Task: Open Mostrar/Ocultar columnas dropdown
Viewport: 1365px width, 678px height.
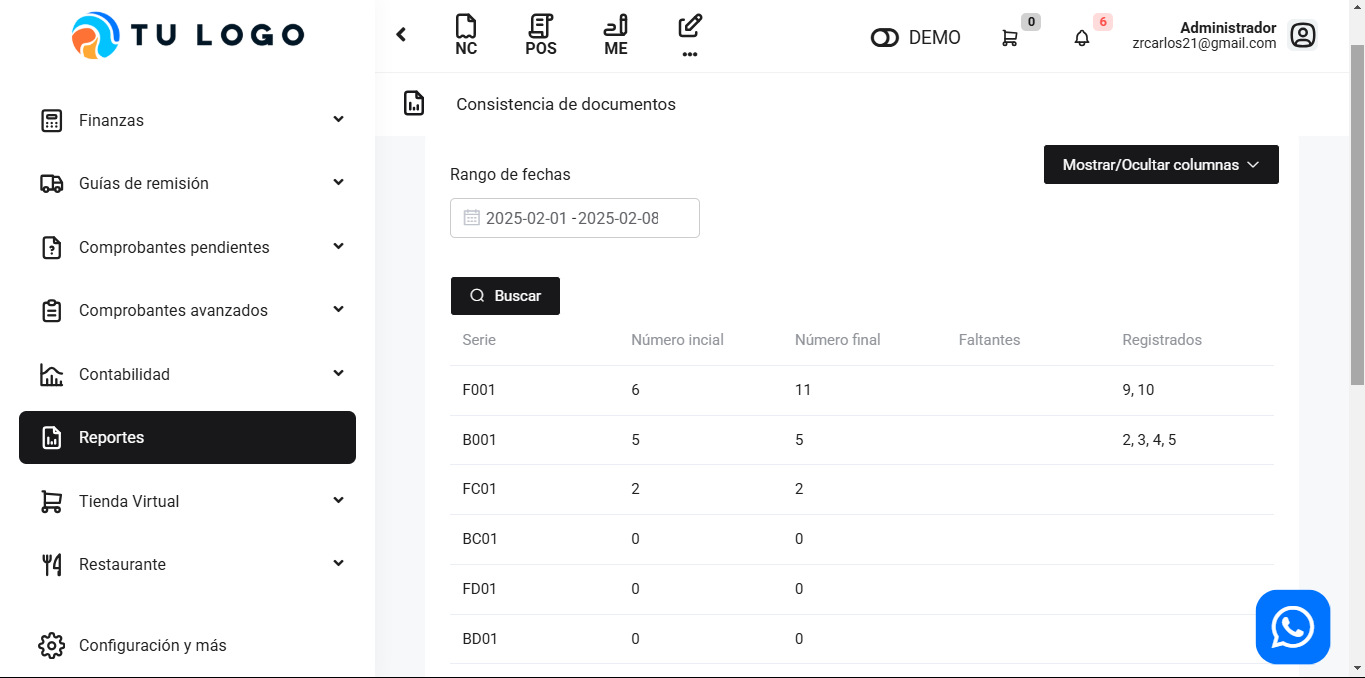Action: (x=1160, y=165)
